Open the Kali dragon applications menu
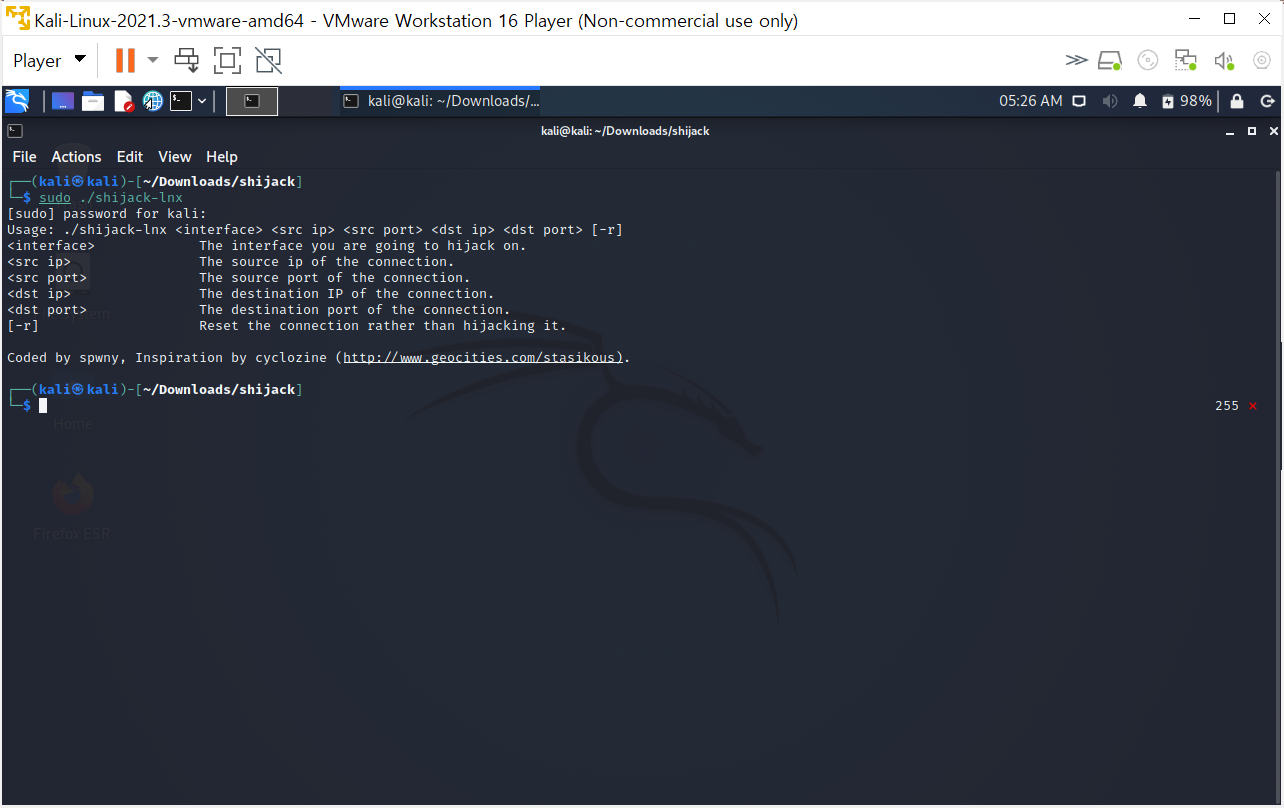 click(17, 101)
